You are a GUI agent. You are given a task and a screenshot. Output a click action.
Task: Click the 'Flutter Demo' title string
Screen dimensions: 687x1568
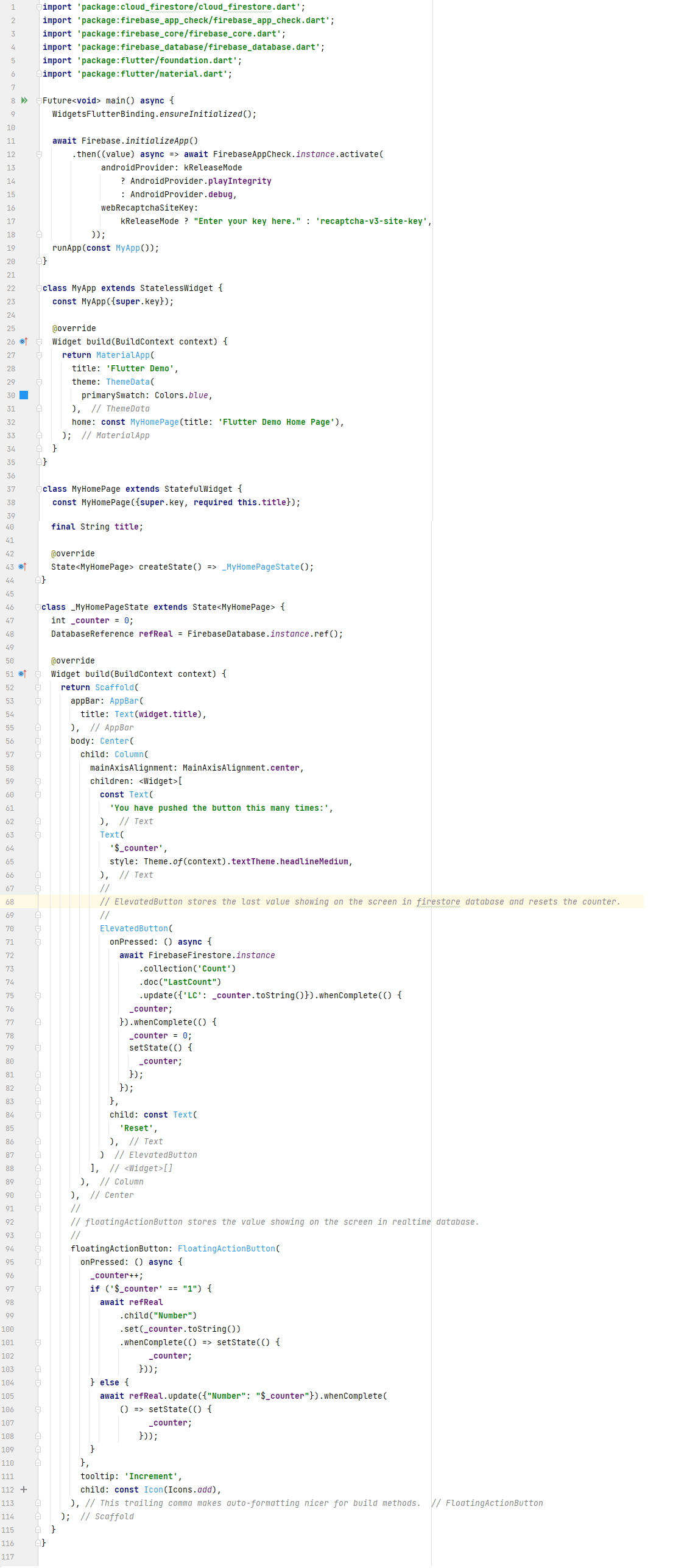139,368
